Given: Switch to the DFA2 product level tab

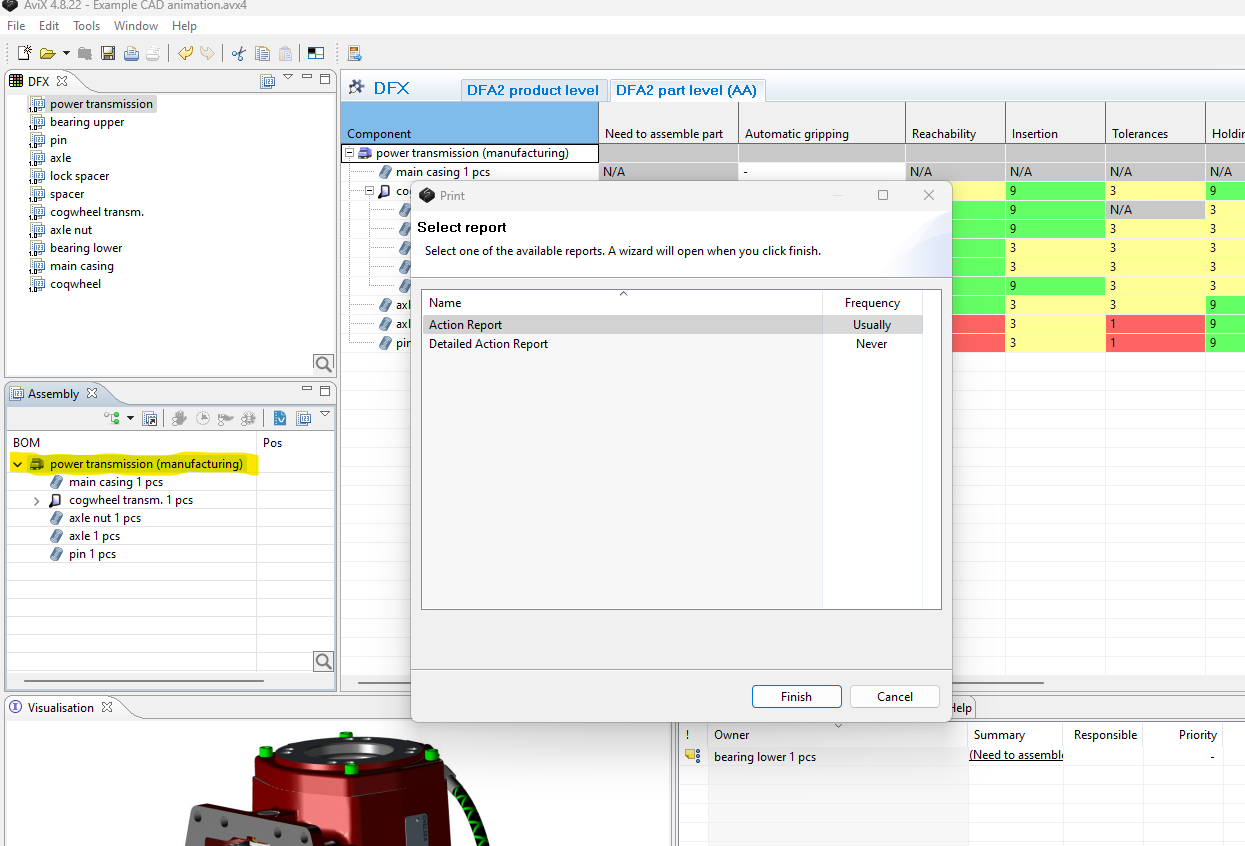Looking at the screenshot, I should [x=532, y=90].
